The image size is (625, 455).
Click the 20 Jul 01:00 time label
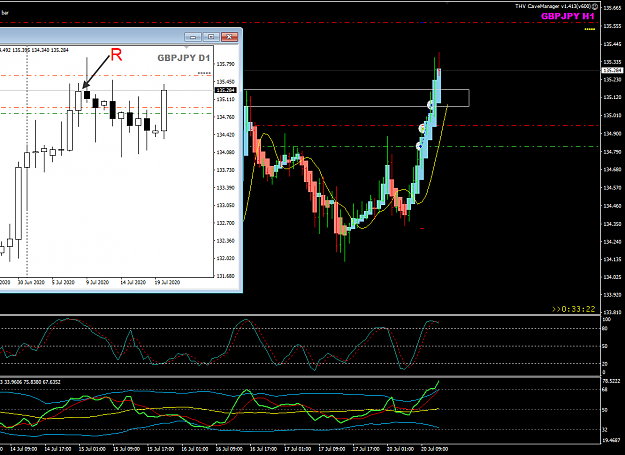(x=400, y=449)
